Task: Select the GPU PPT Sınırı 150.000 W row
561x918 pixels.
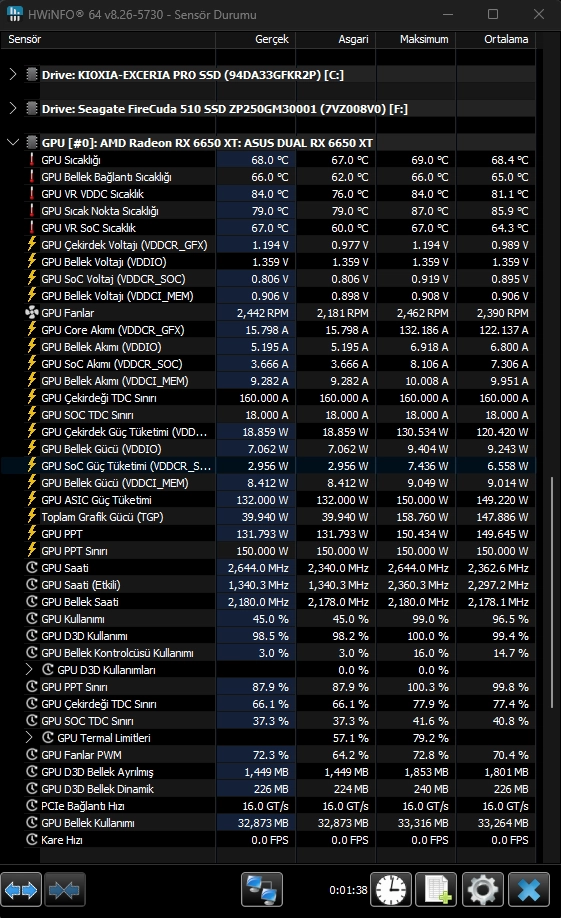Action: pos(268,550)
